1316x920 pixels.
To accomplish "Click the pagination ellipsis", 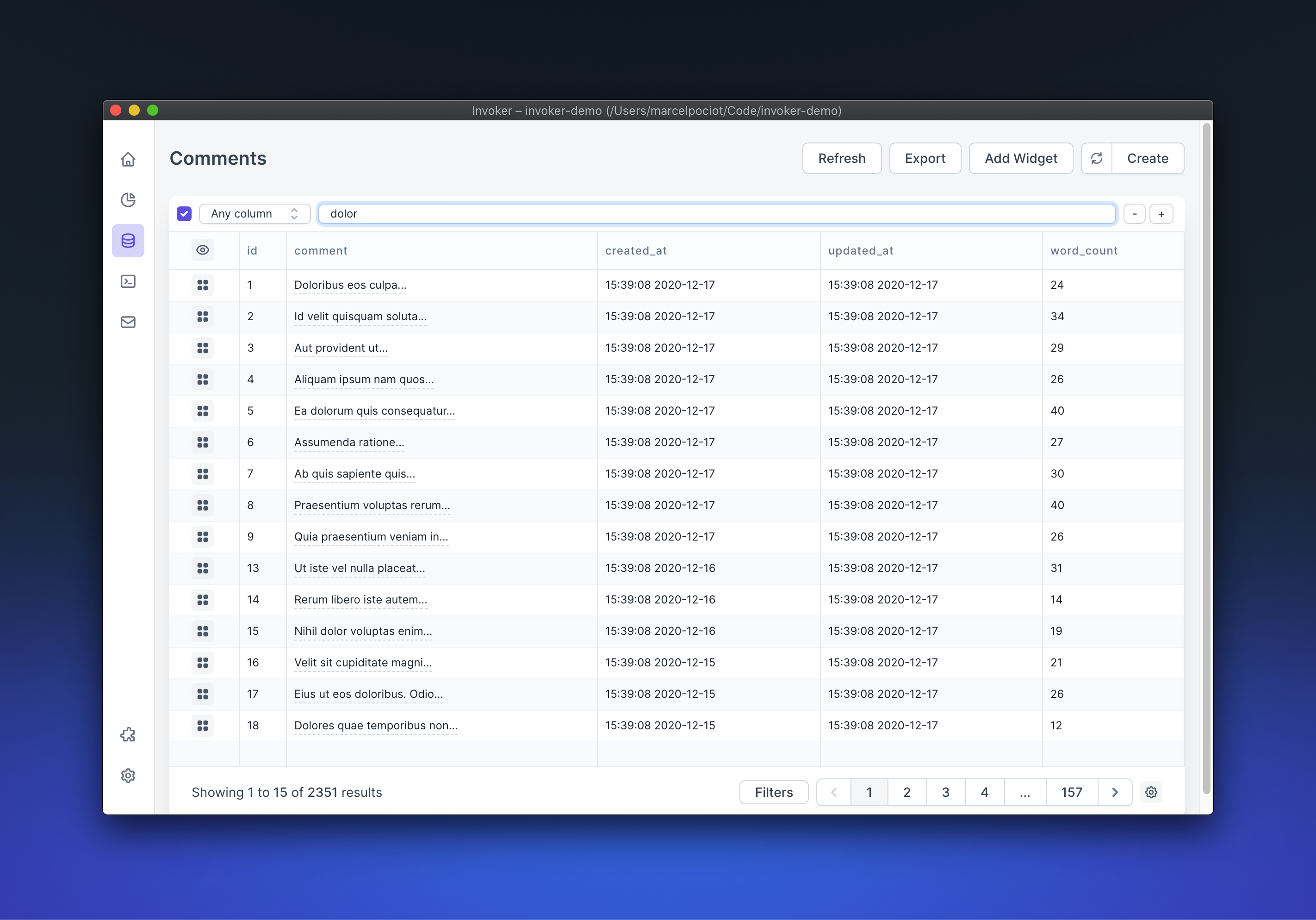I will point(1025,792).
